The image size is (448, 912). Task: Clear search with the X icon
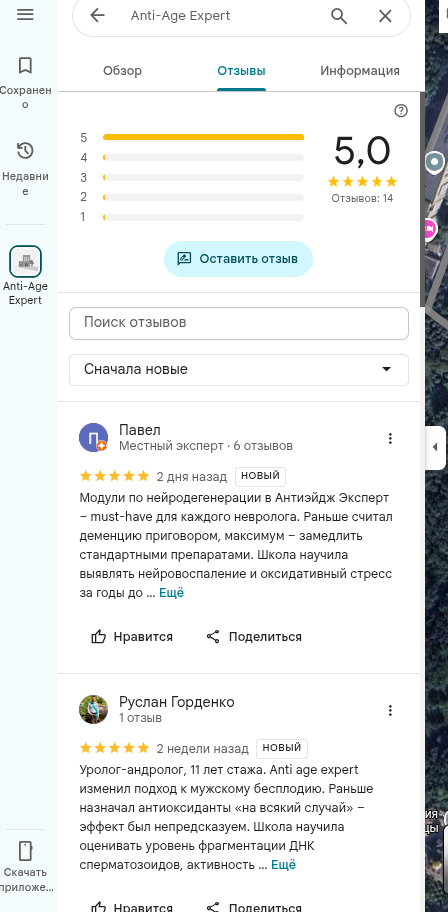pyautogui.click(x=385, y=16)
